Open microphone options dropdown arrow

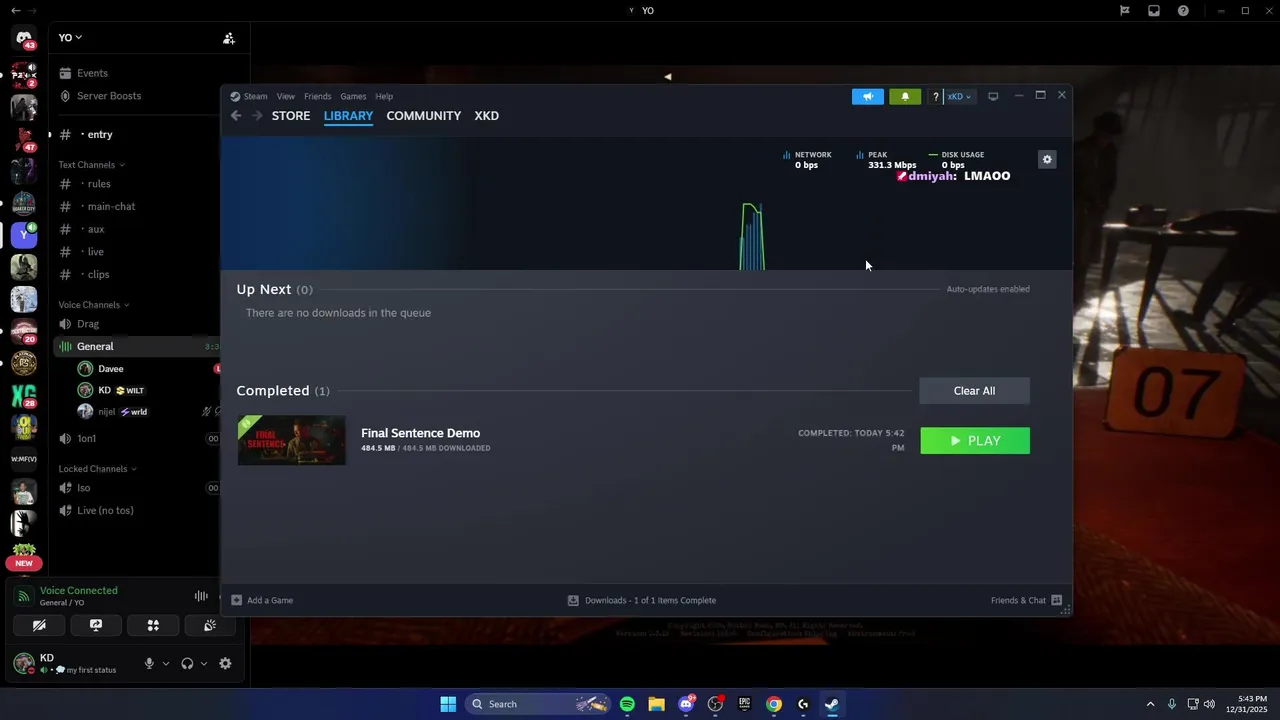(166, 664)
